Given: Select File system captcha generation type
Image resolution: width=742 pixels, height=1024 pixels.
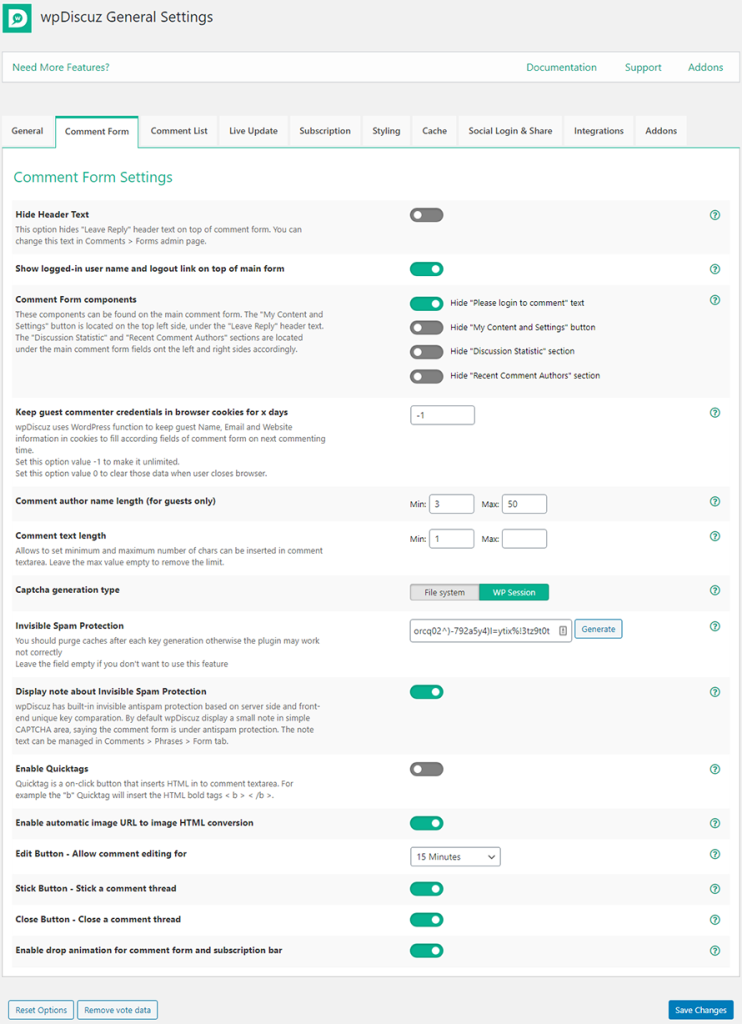Looking at the screenshot, I should pyautogui.click(x=445, y=592).
